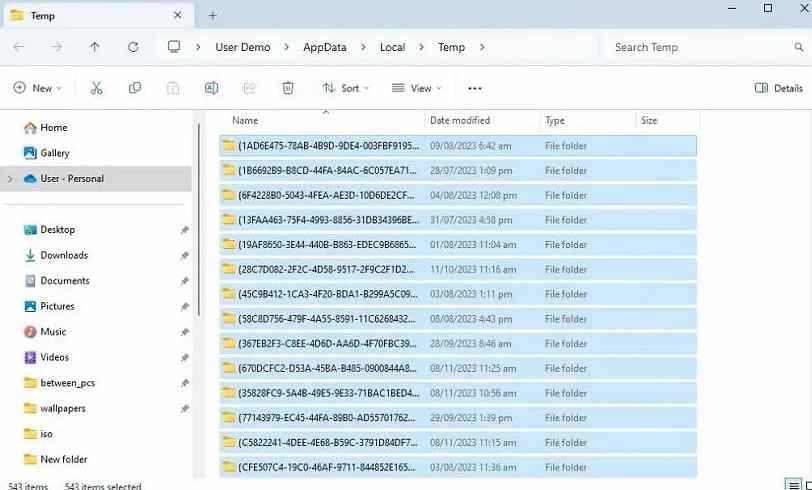Open the Sort dropdown menu

coord(345,88)
